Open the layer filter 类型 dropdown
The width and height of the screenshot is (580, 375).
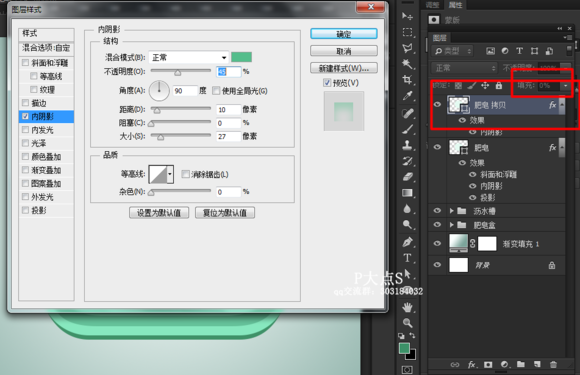(453, 51)
